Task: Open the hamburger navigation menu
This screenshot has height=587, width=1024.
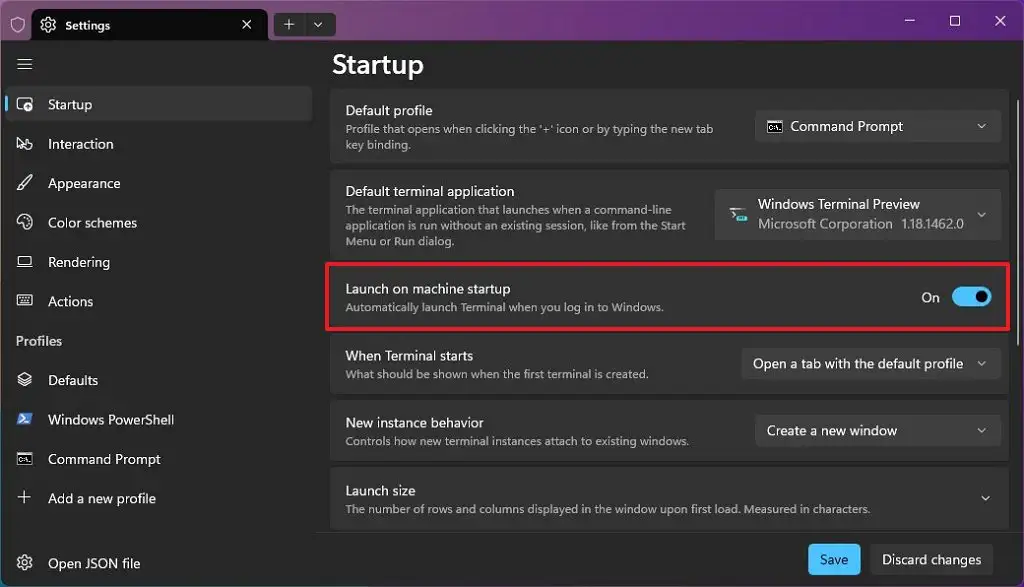Action: click(x=25, y=64)
